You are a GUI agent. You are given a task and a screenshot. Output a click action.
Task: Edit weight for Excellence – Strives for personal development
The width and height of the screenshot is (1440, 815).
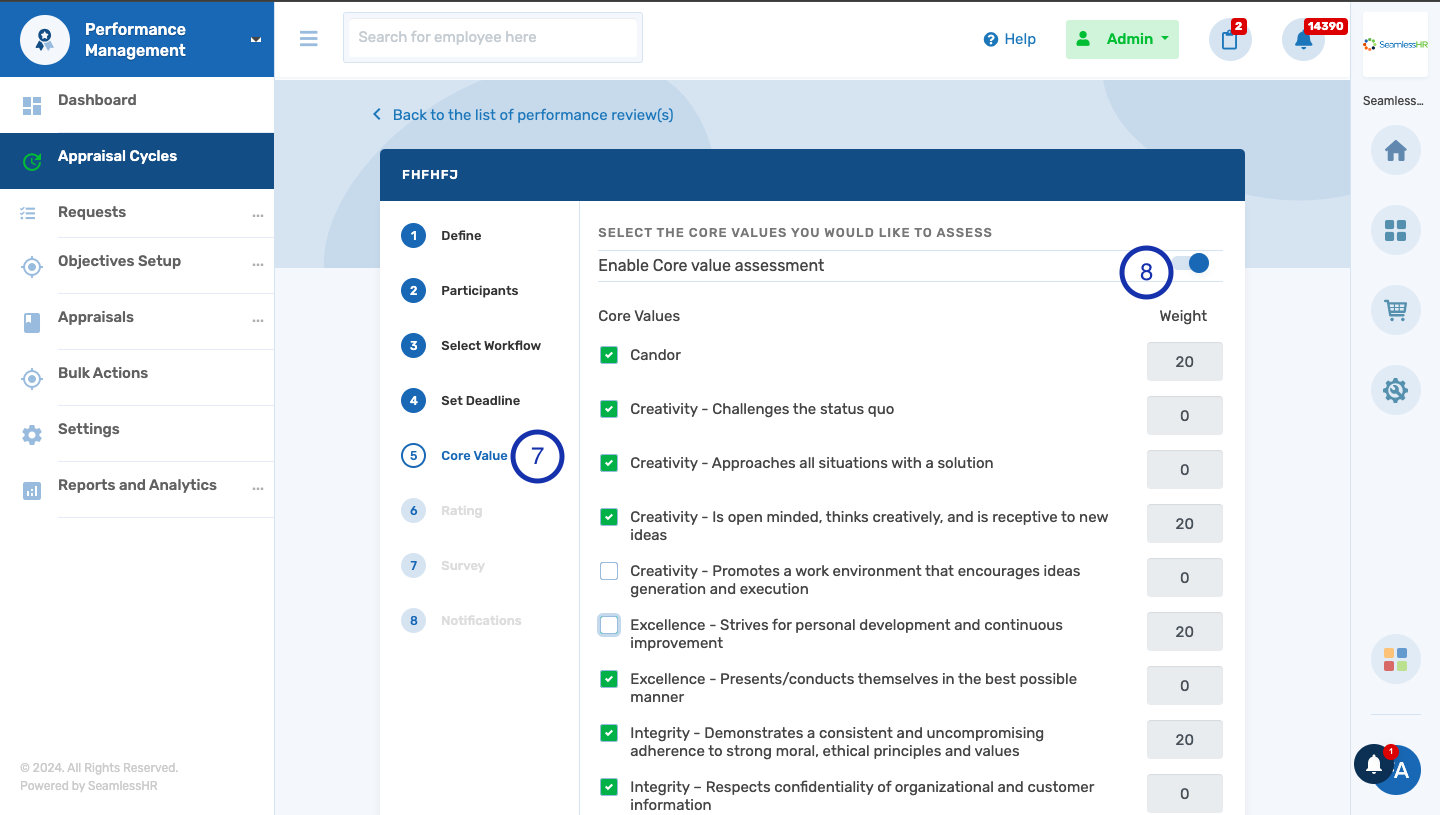click(1185, 632)
